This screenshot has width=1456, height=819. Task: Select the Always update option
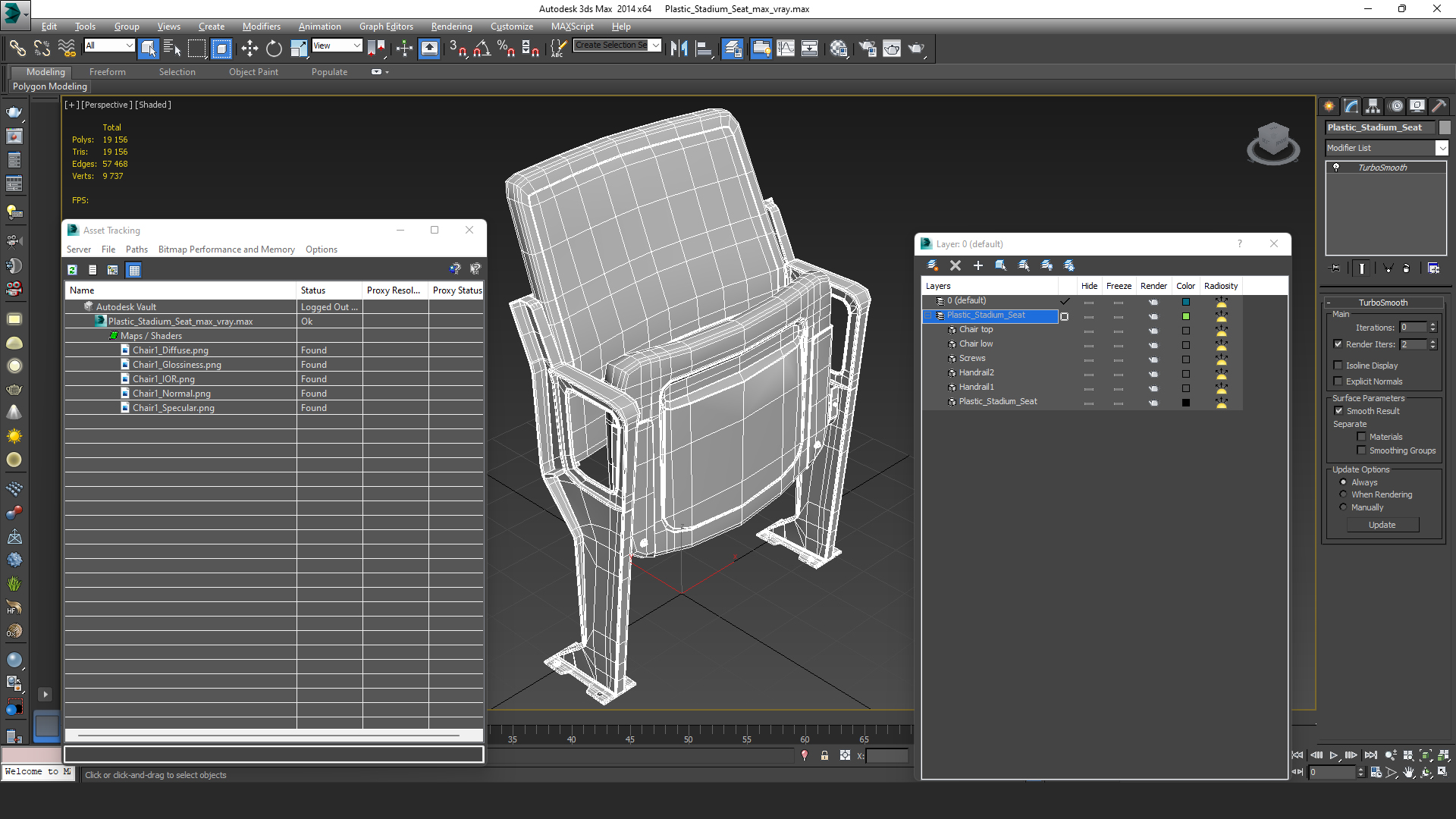pyautogui.click(x=1343, y=482)
